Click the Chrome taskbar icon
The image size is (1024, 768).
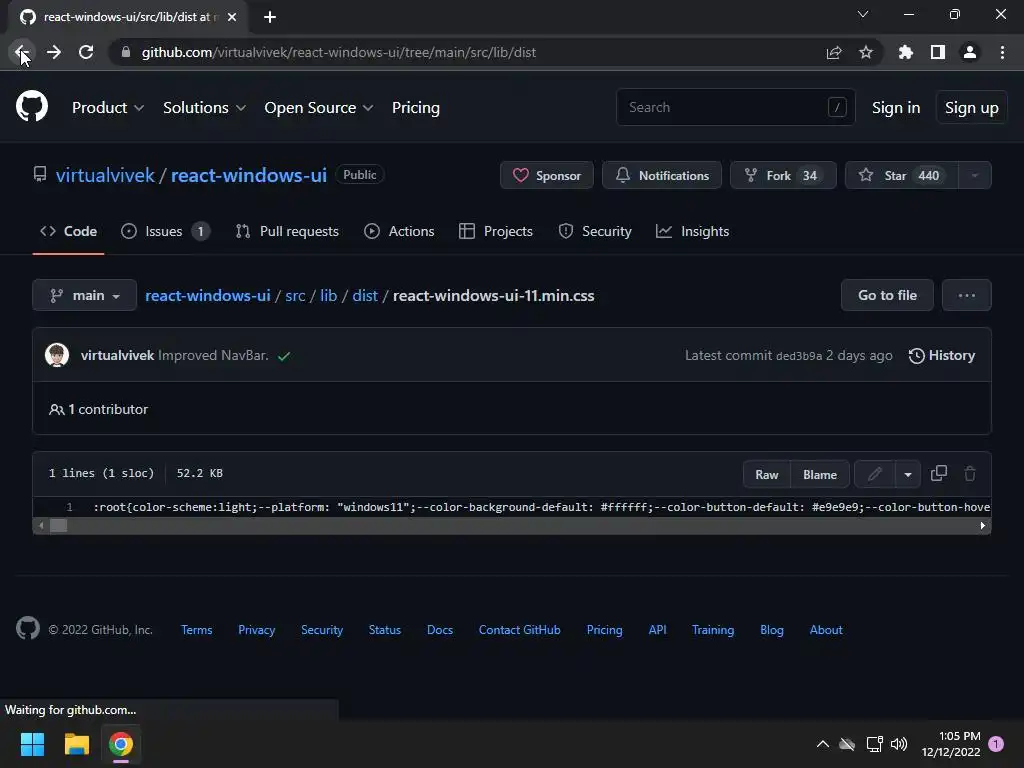coord(121,744)
